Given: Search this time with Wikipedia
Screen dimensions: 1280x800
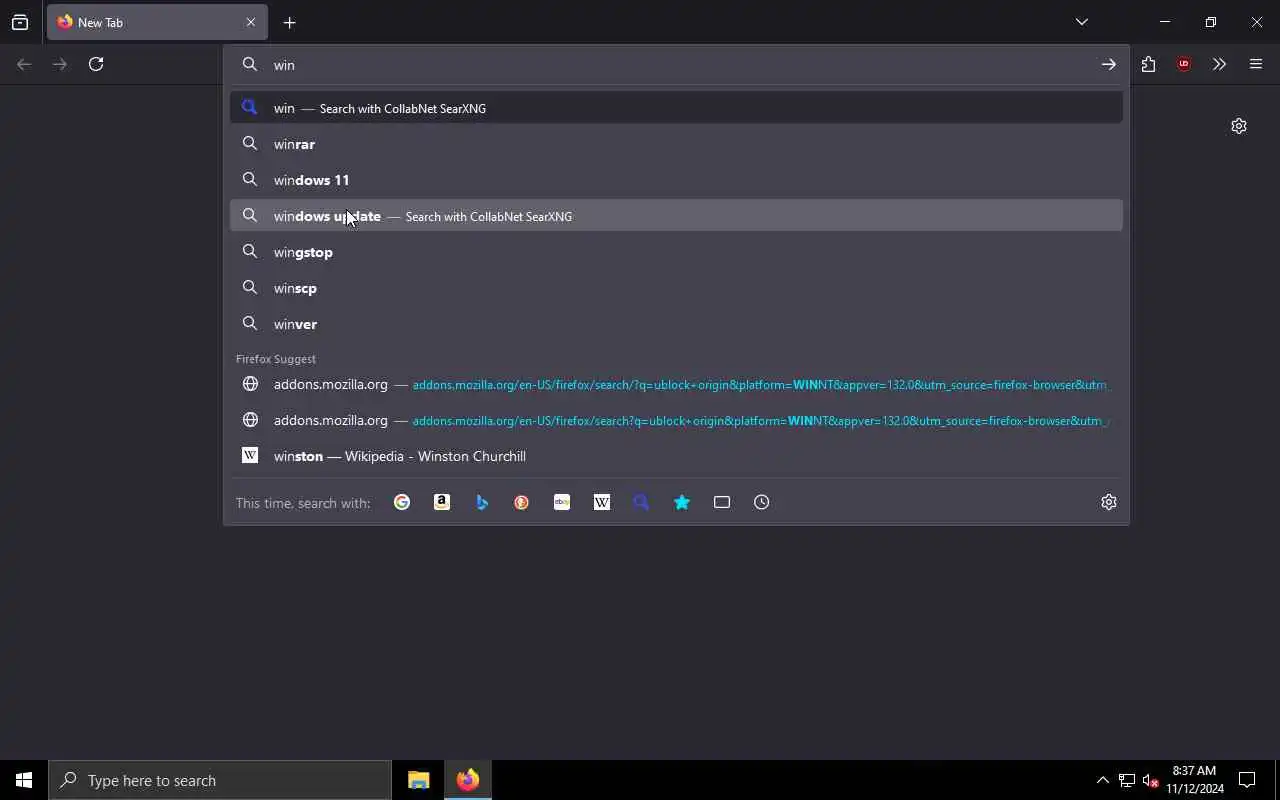Looking at the screenshot, I should 602,502.
